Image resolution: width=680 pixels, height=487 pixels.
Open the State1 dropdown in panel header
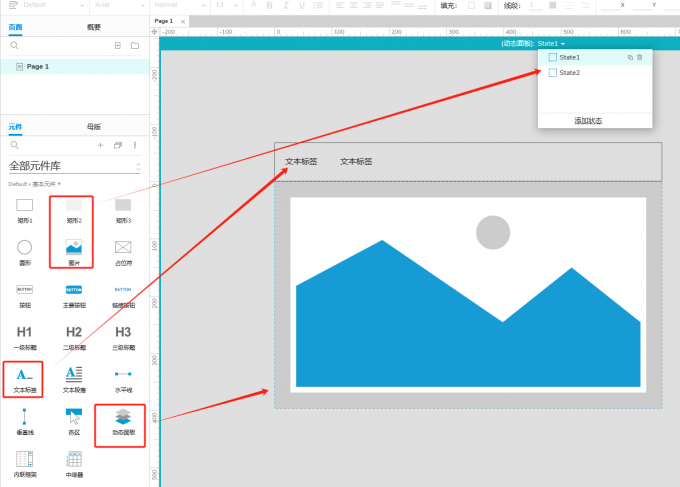point(551,44)
